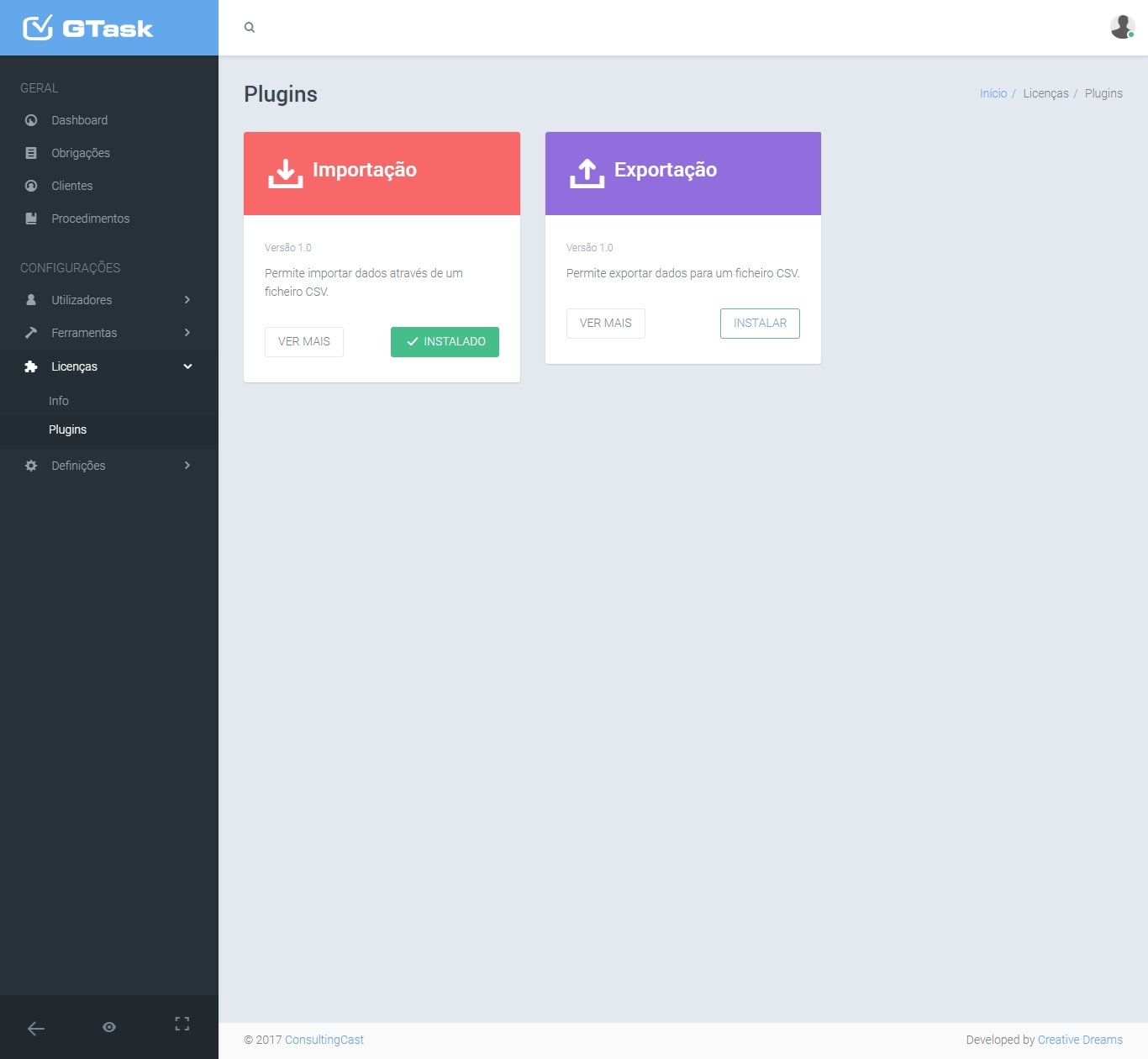Click the back arrow at sidebar bottom
This screenshot has height=1059, width=1148.
(36, 1028)
